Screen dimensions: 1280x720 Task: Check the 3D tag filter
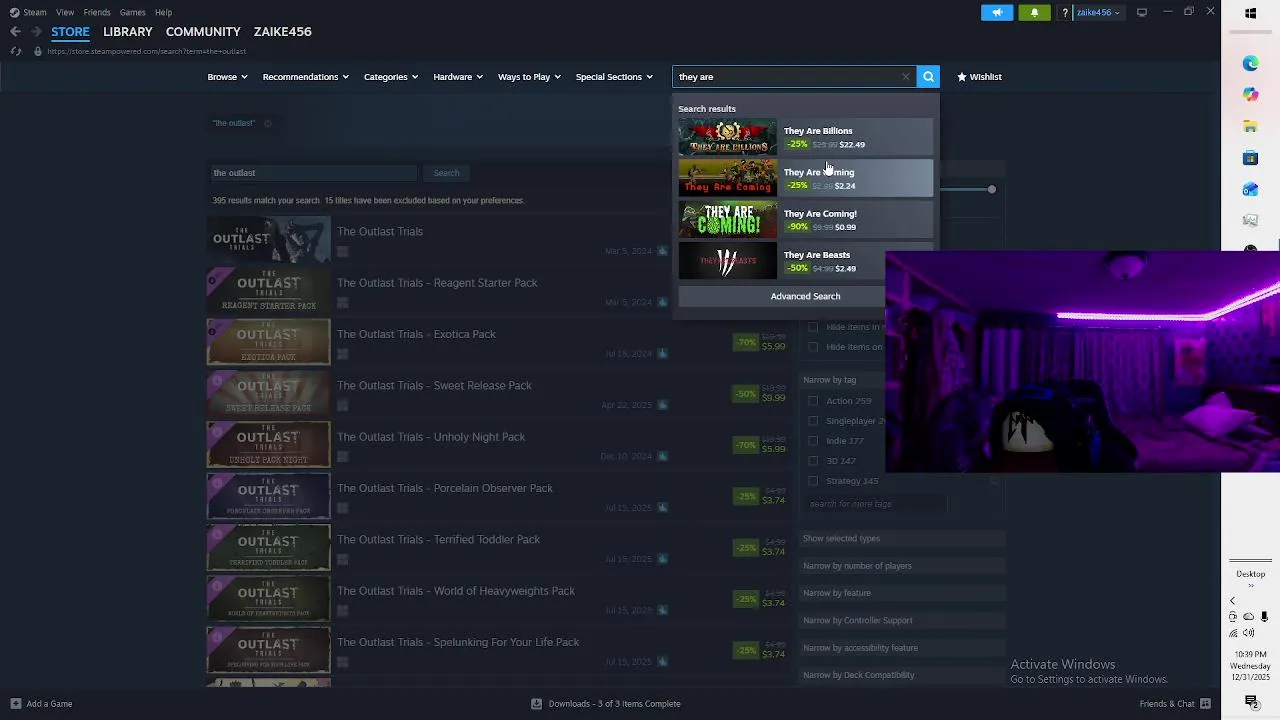click(x=813, y=461)
